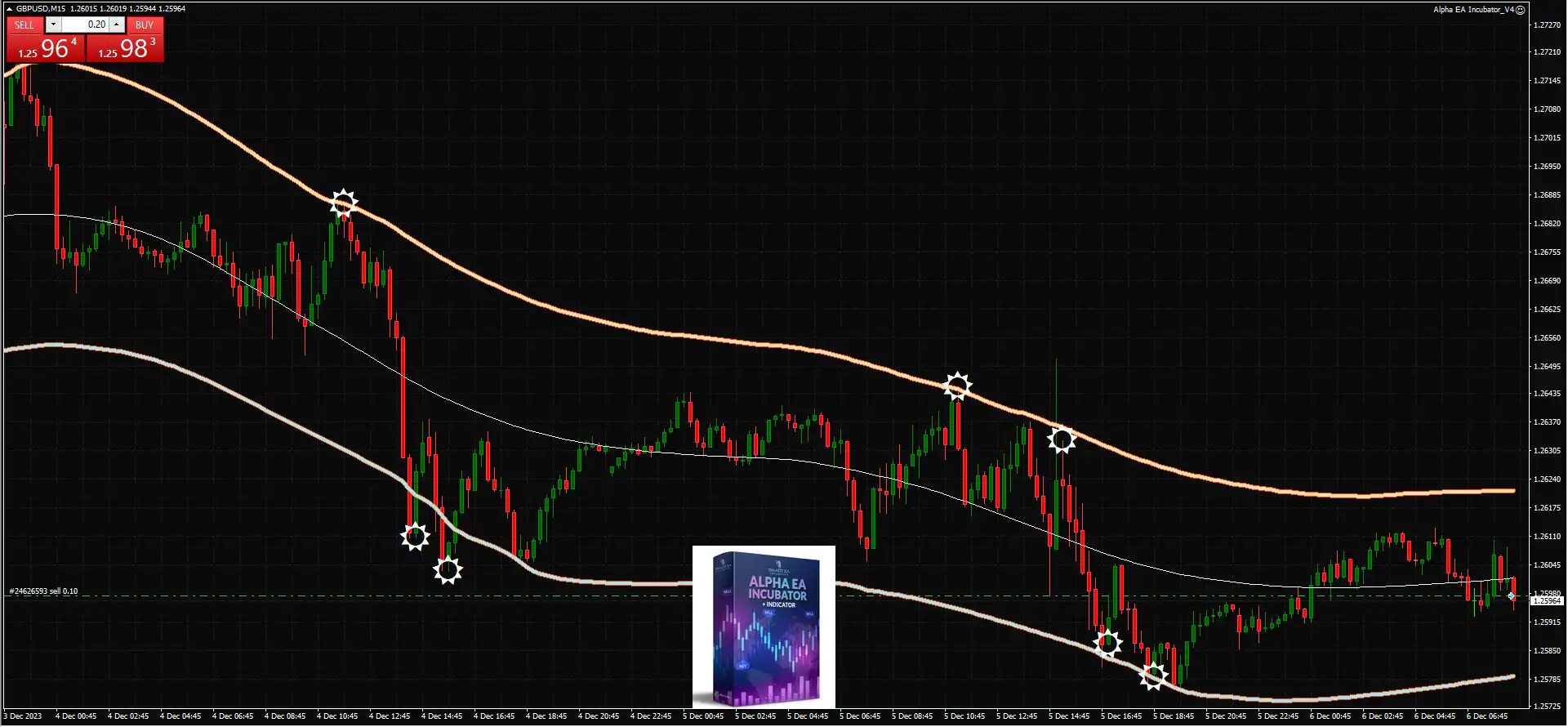The image size is (1568, 727).
Task: Collapse the one-click trading panel triangle
Action: (x=9, y=9)
